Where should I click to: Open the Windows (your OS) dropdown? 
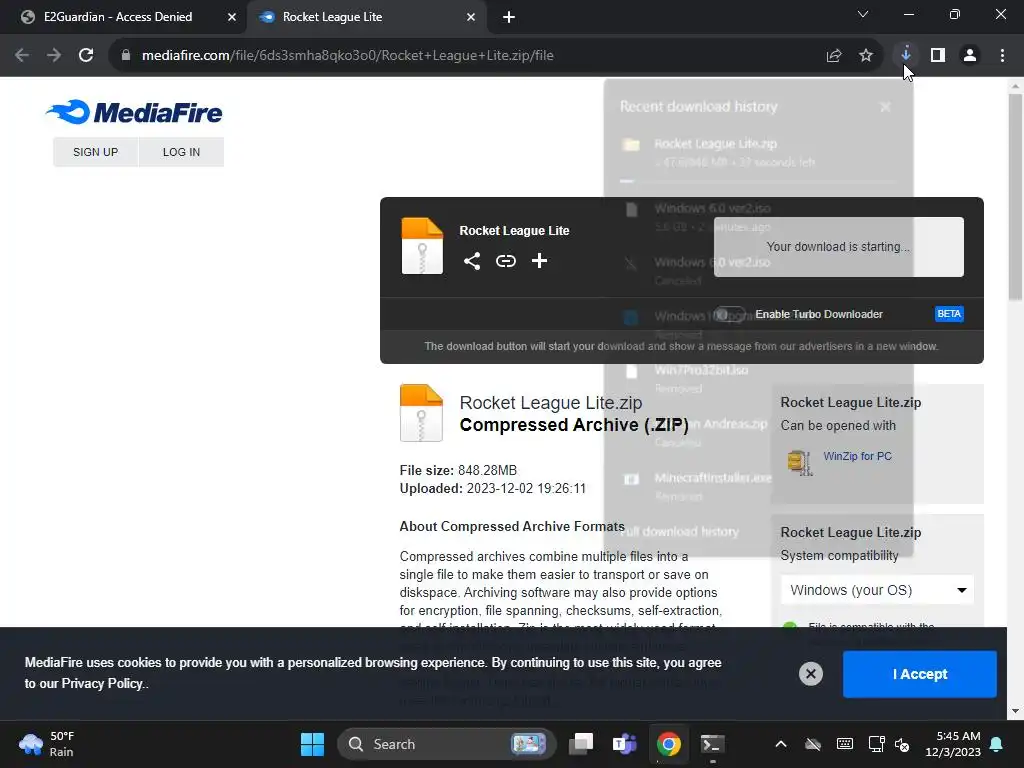(877, 590)
